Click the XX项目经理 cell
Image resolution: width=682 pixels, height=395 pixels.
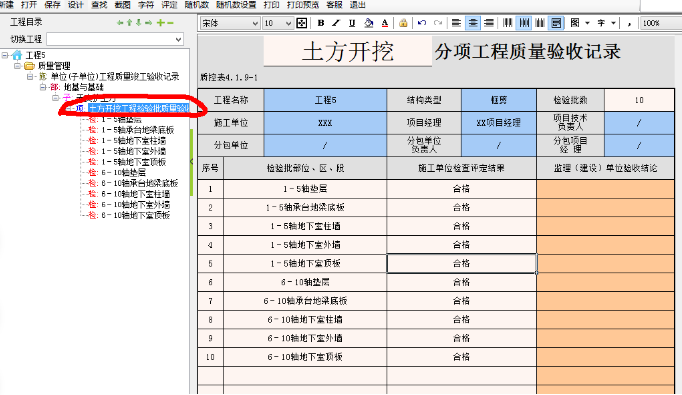click(499, 123)
